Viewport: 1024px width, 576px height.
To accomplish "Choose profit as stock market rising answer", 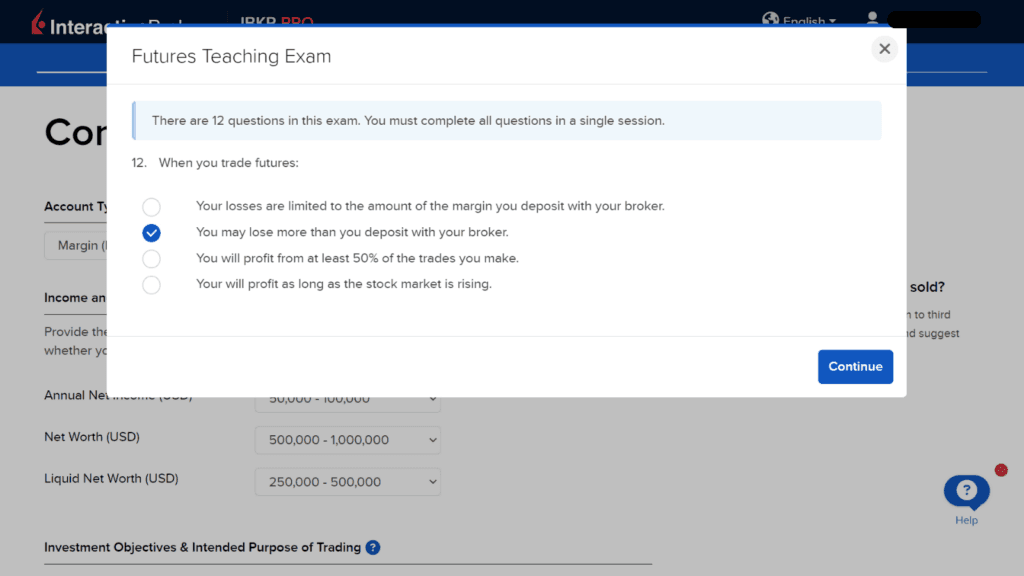I will coord(151,285).
